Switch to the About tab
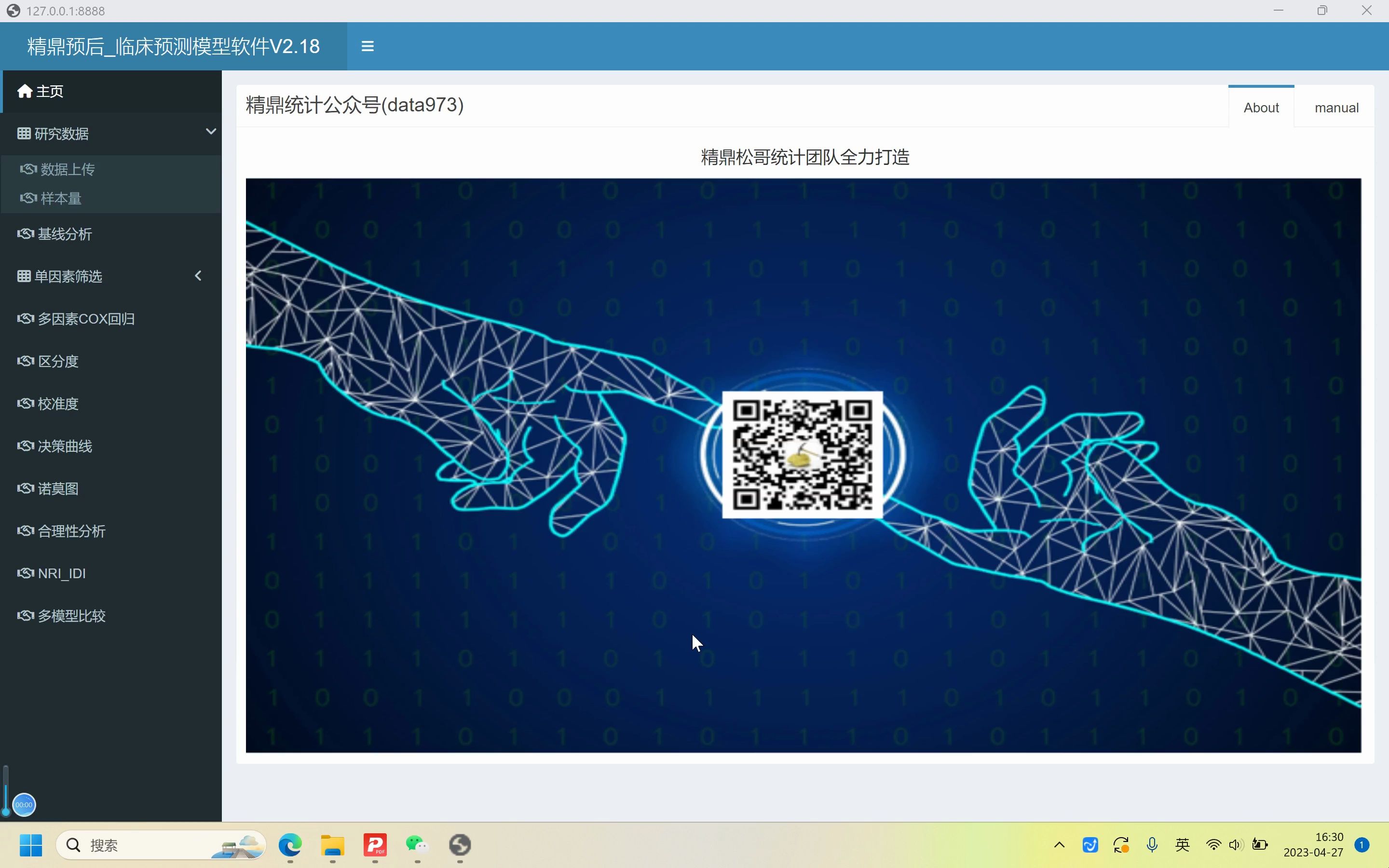The image size is (1389, 868). (1261, 107)
